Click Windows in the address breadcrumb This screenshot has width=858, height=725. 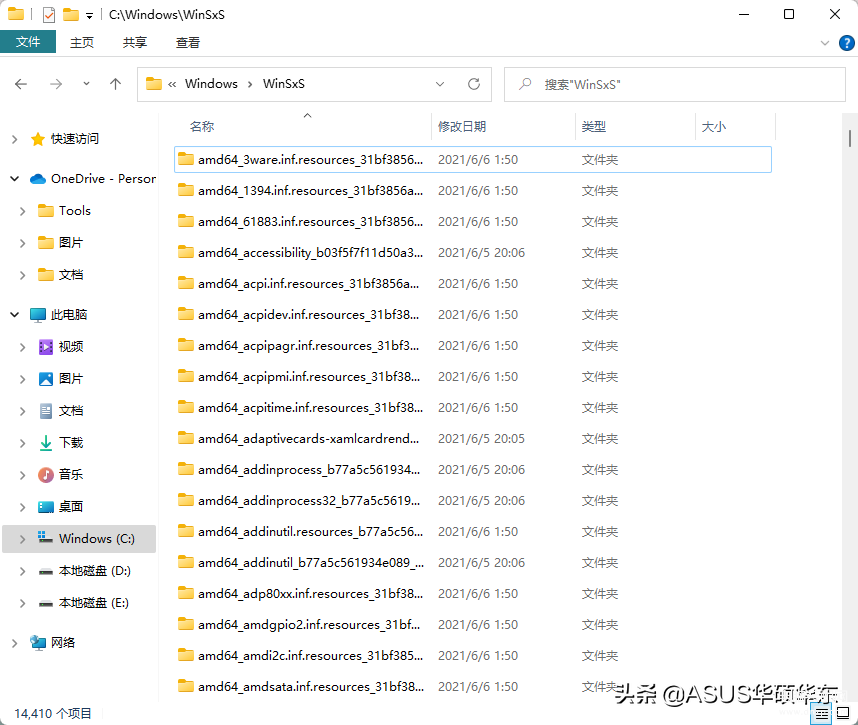pyautogui.click(x=211, y=84)
